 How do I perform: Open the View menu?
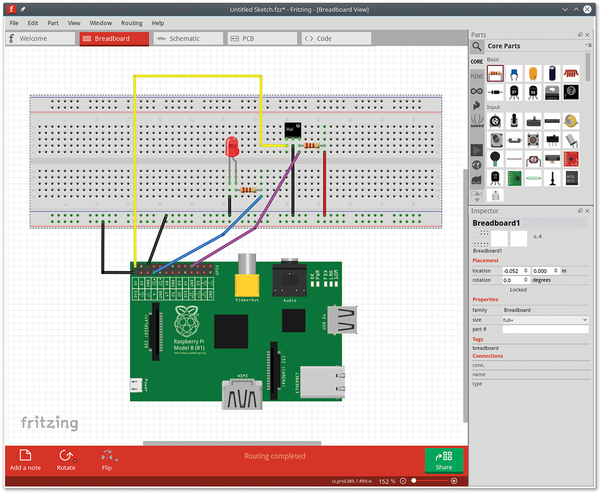click(74, 23)
